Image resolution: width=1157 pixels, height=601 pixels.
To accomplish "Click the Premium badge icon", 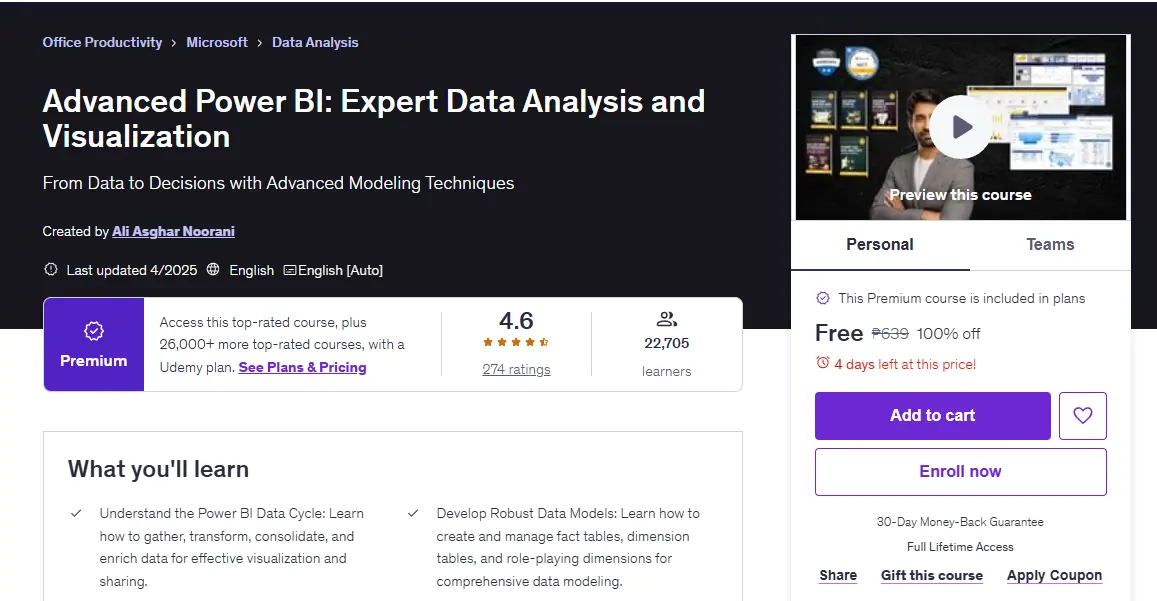I will coord(94,331).
